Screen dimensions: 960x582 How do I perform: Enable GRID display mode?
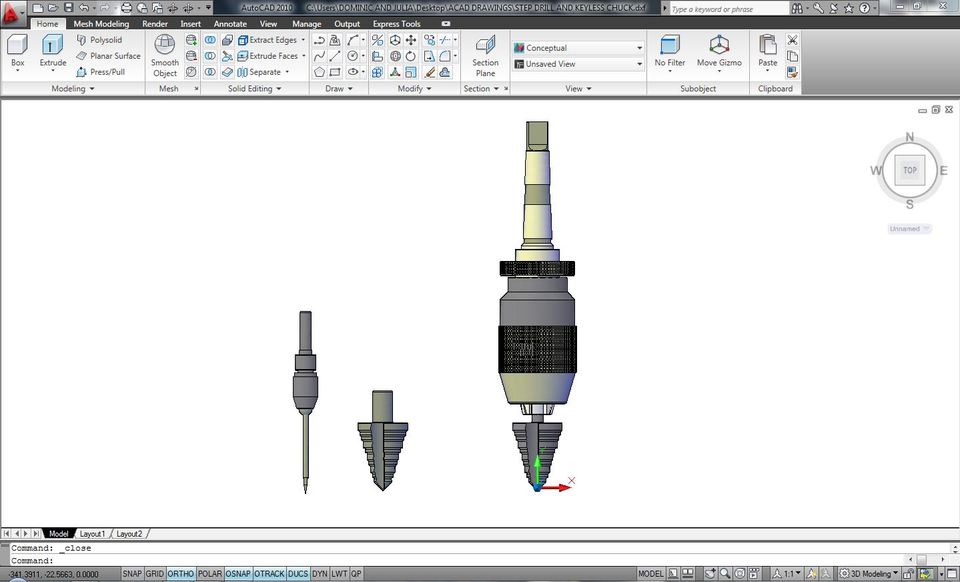[x=154, y=573]
